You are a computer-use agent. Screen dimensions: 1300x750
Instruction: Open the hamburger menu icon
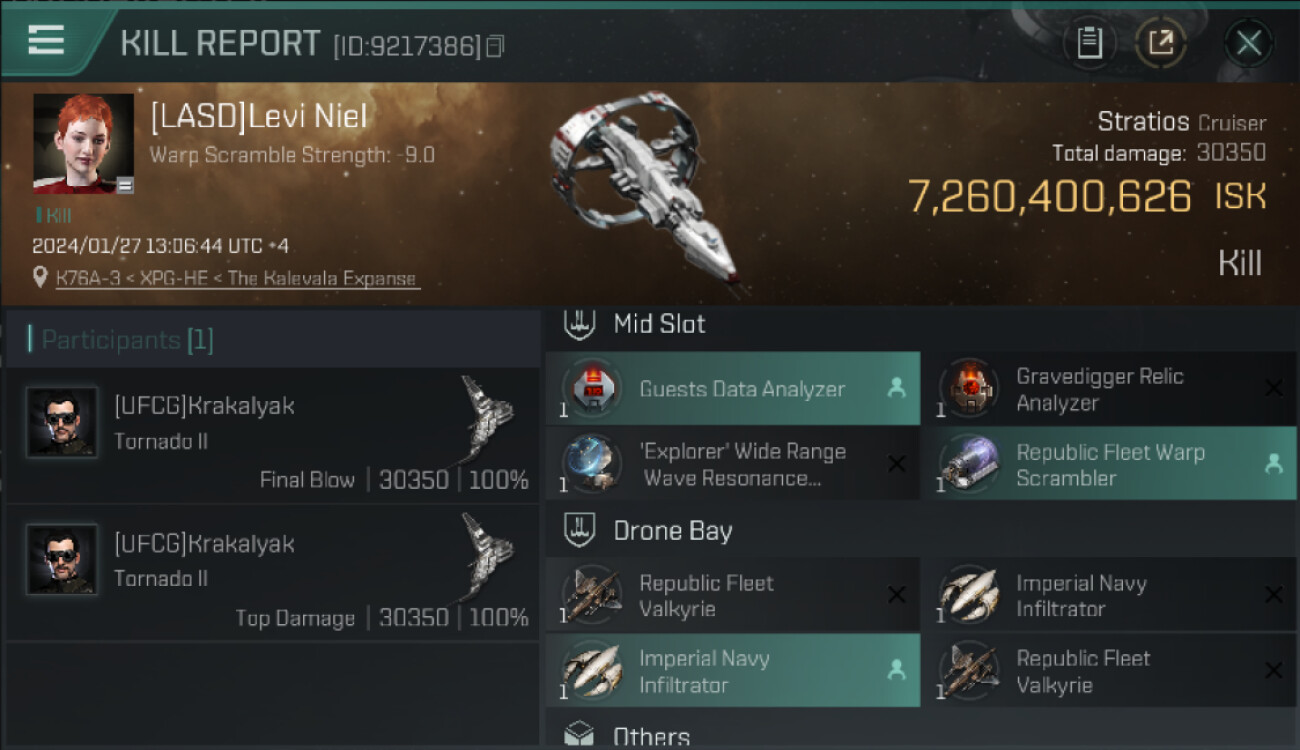pyautogui.click(x=46, y=40)
